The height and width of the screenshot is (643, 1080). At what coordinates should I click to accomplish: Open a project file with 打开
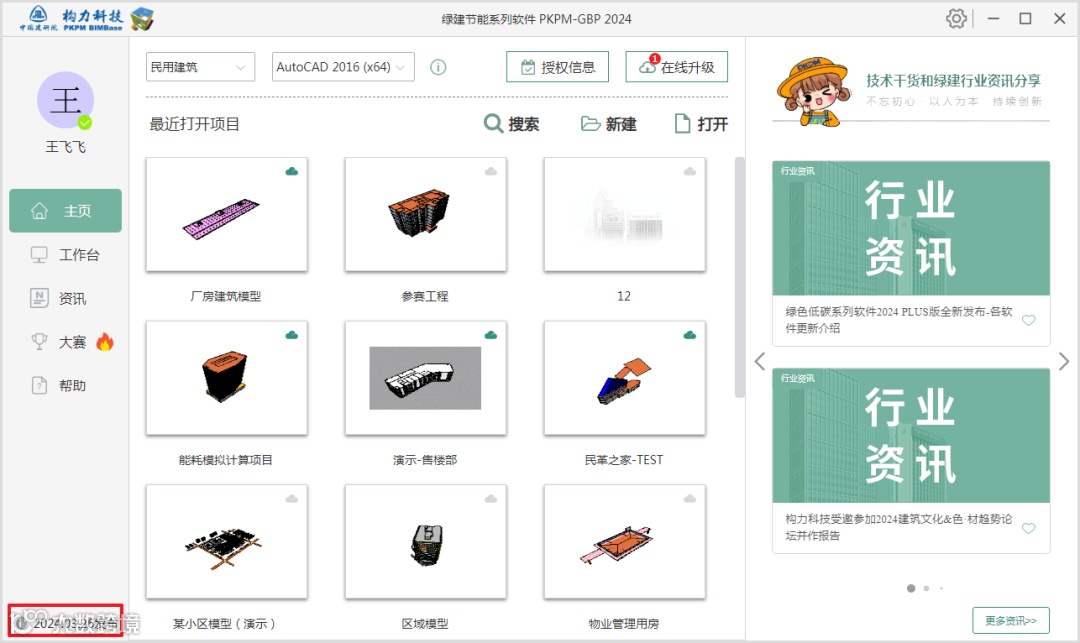[x=701, y=124]
